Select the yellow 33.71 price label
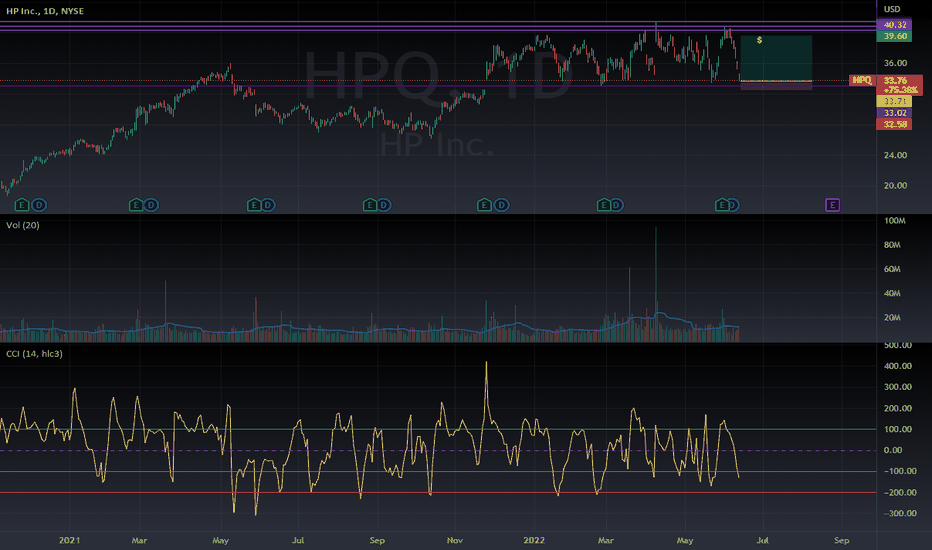The image size is (932, 550). click(894, 102)
